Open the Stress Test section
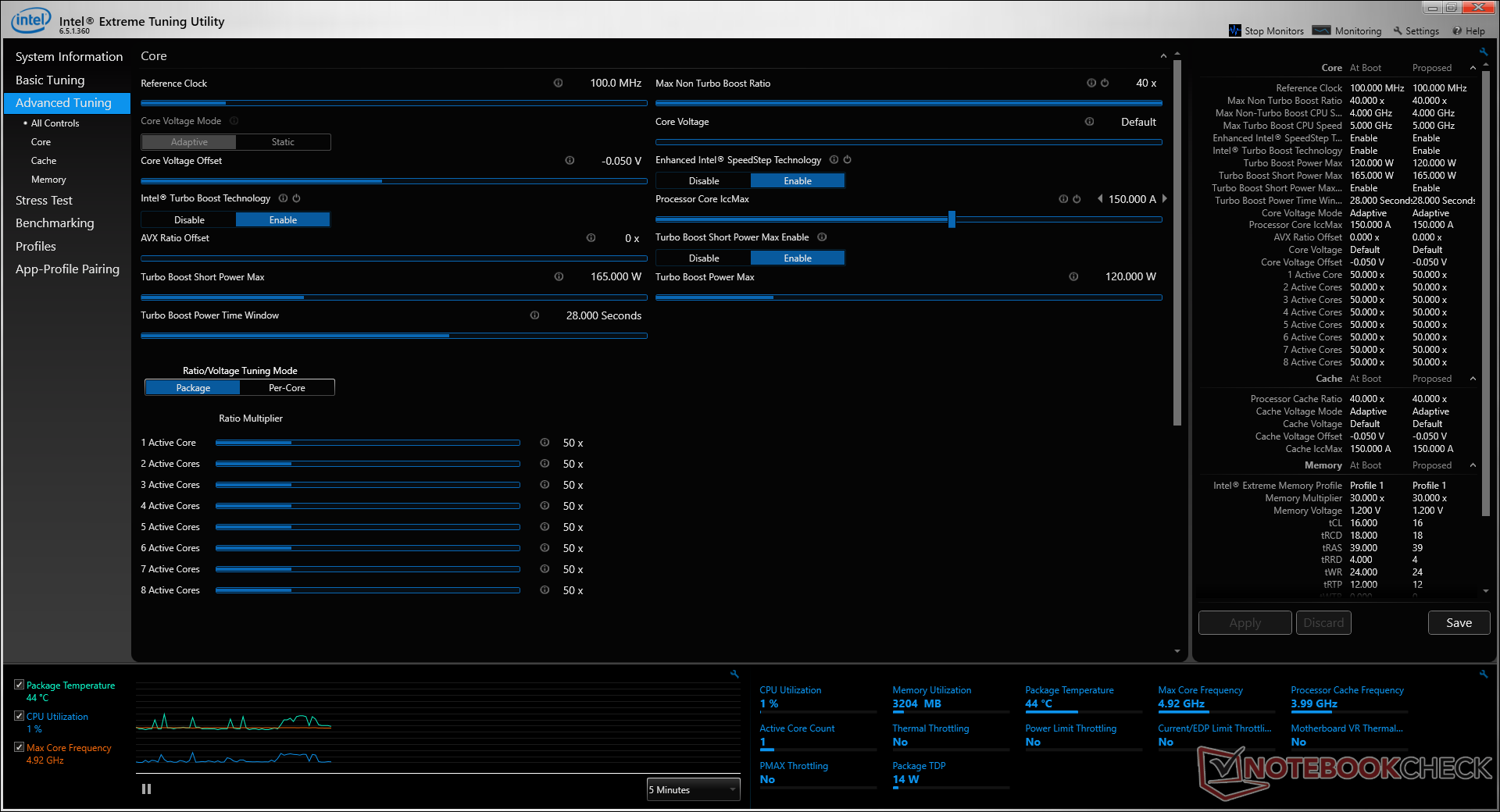 pyautogui.click(x=44, y=201)
